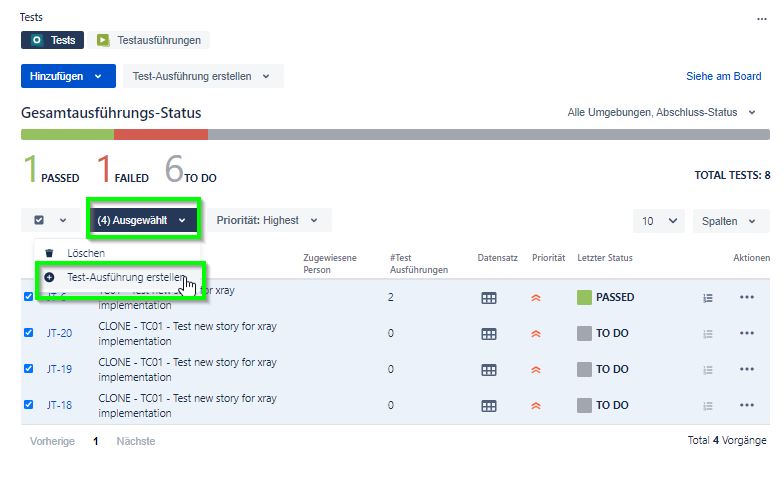
Task: Click the highest priority icon in the JT-18 row
Action: (536, 406)
